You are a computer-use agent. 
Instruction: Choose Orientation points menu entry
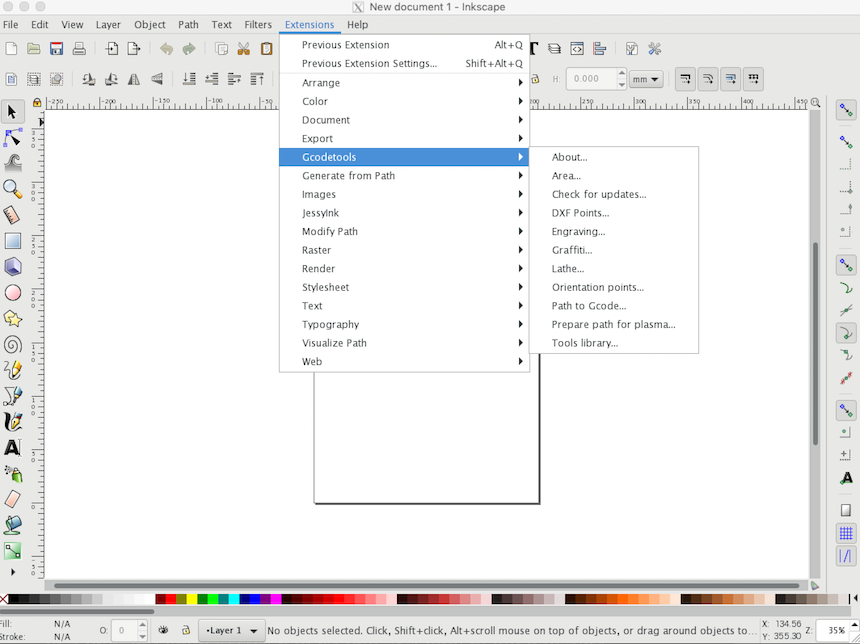pos(614,287)
